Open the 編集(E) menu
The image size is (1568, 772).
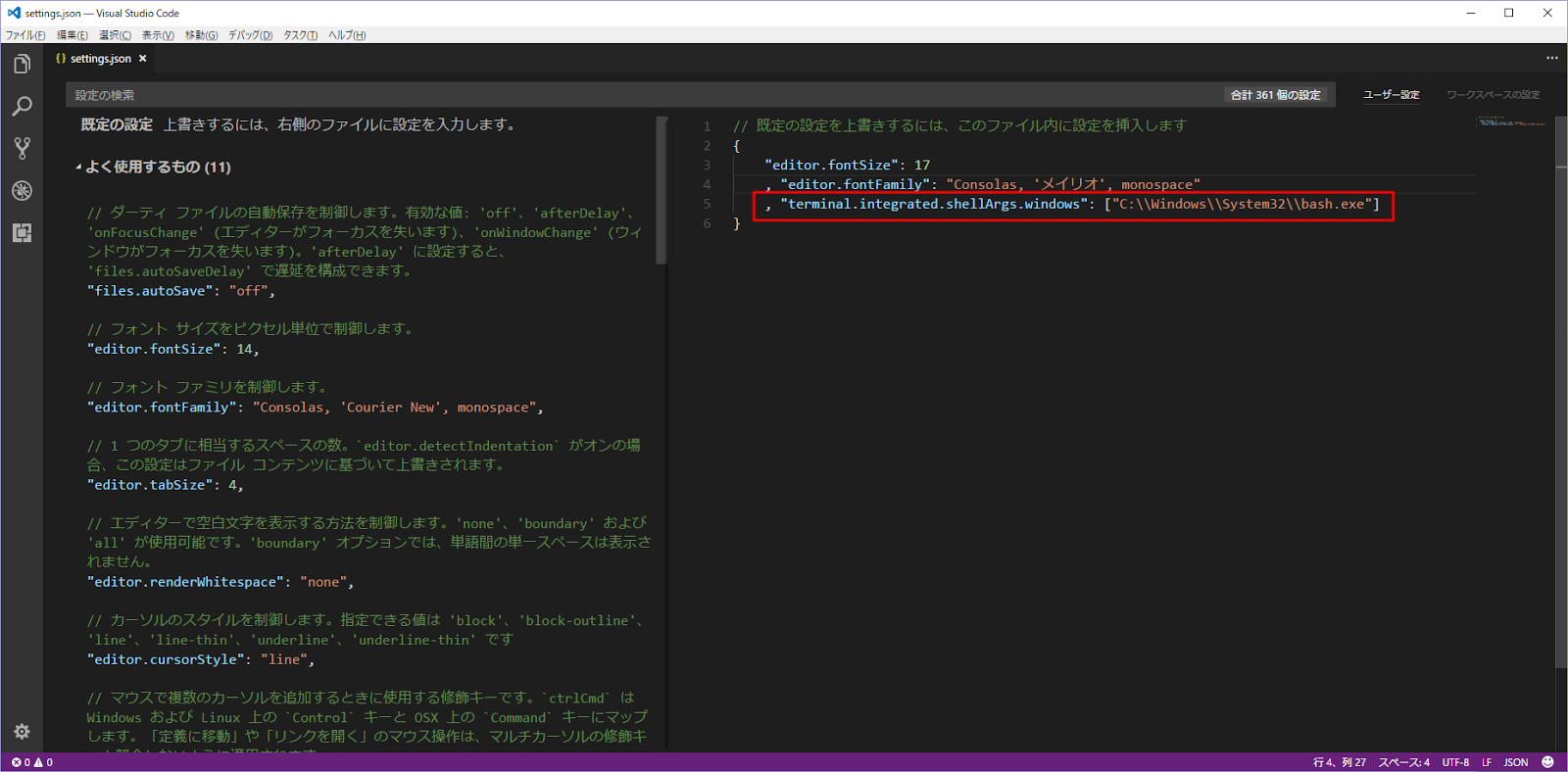73,35
